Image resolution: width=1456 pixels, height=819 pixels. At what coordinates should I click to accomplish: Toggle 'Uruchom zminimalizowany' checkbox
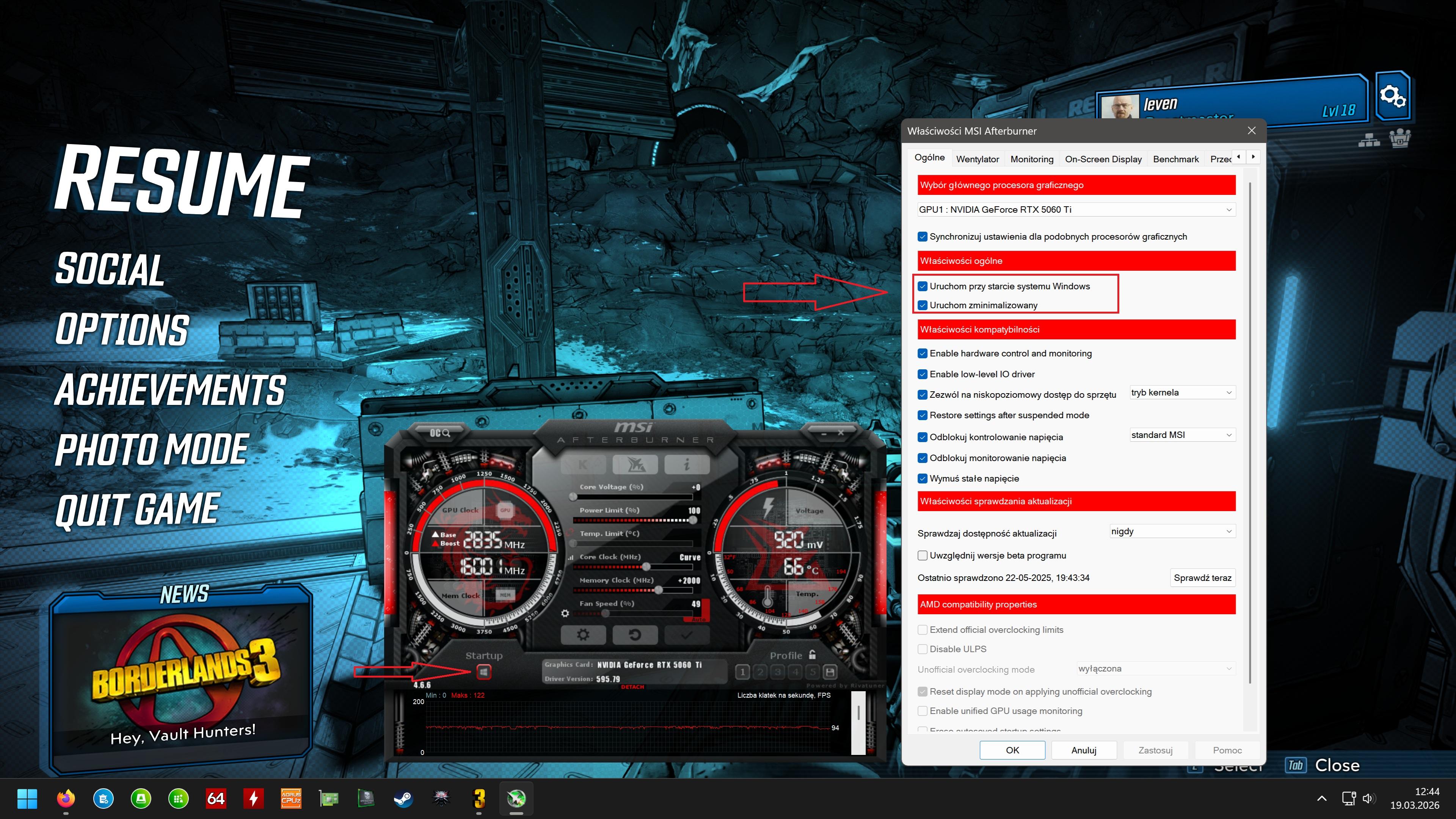click(x=923, y=305)
